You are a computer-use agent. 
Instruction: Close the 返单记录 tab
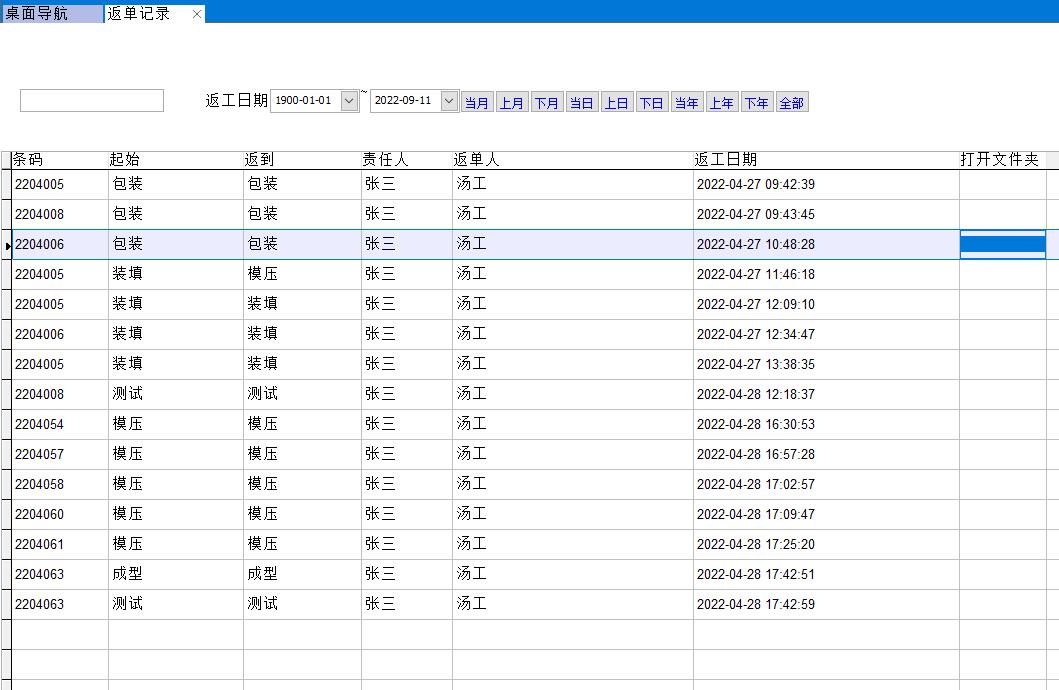pyautogui.click(x=197, y=14)
